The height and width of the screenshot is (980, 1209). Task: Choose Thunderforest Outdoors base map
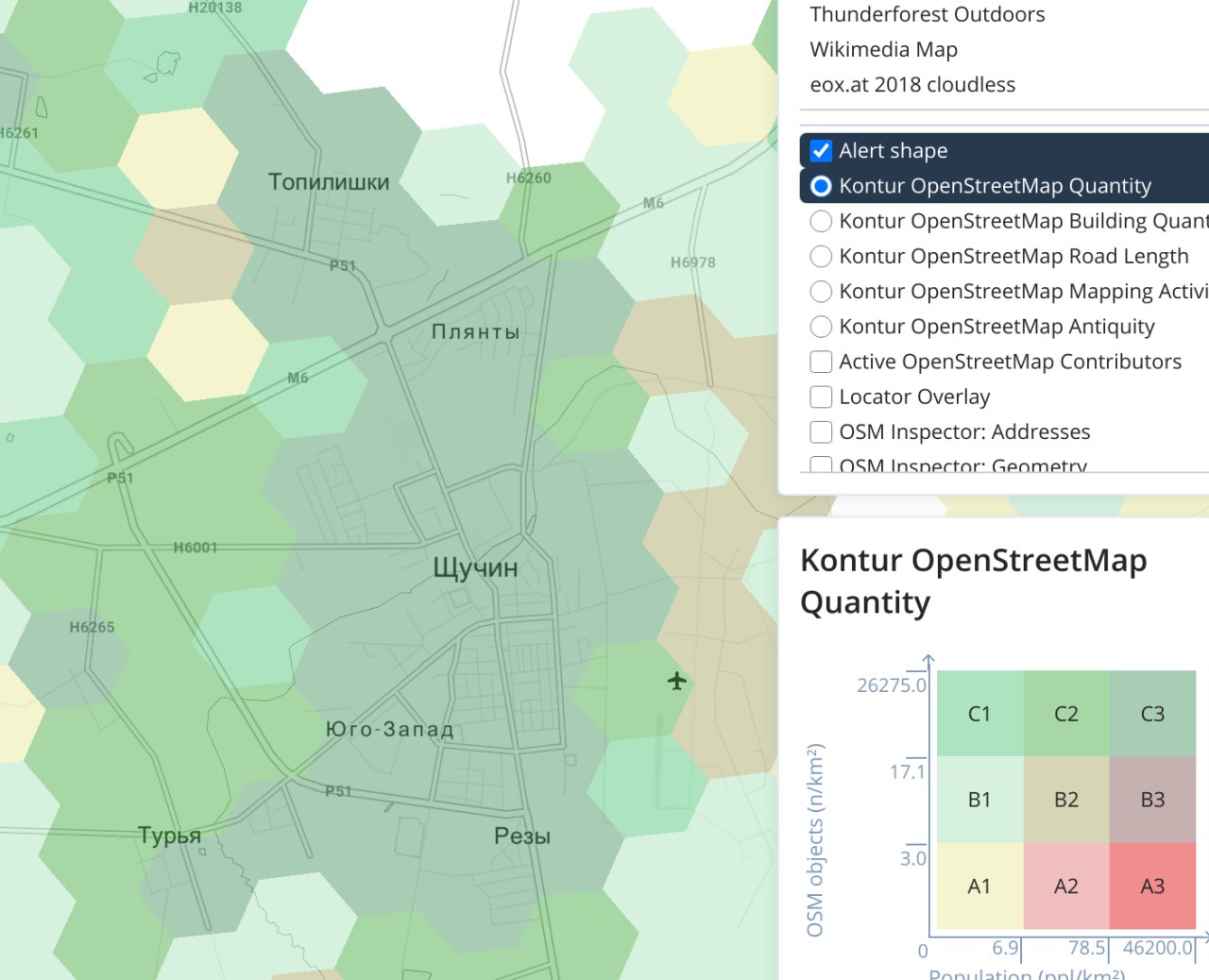(x=928, y=14)
